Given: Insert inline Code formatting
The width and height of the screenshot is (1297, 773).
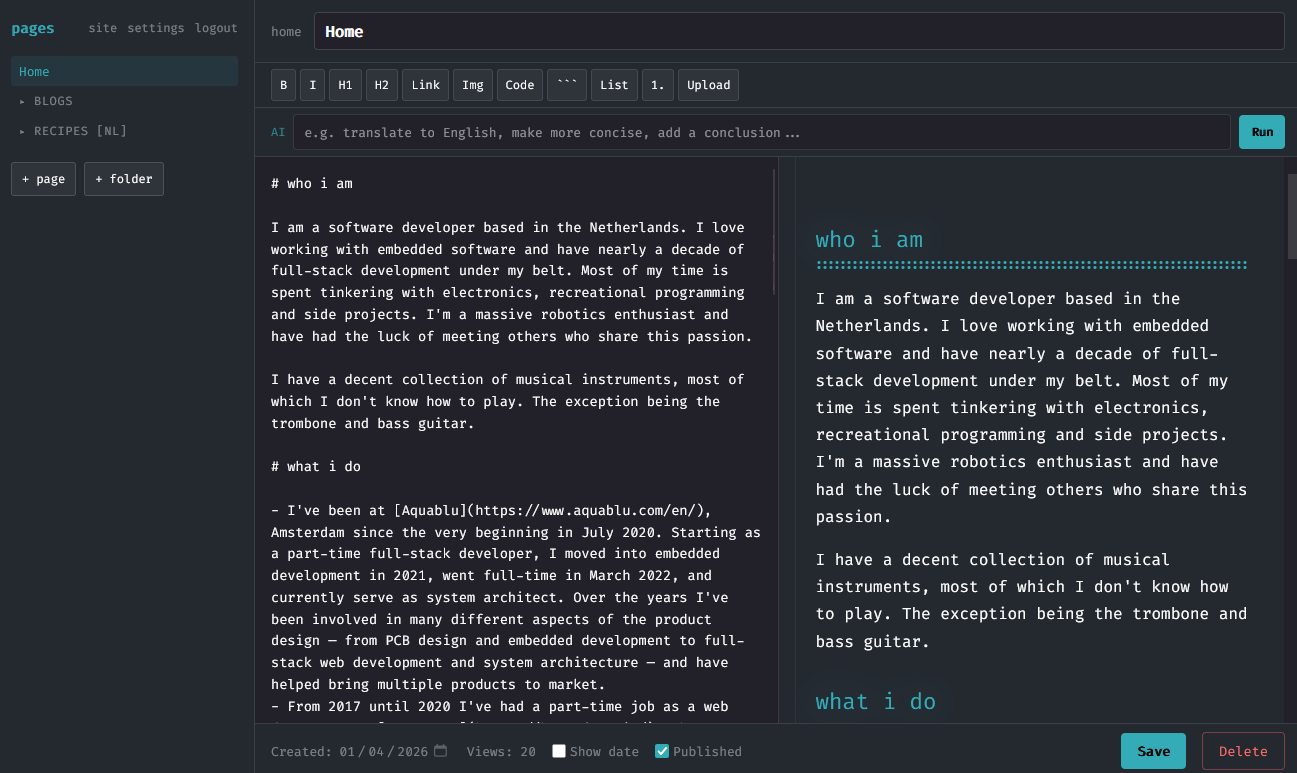Looking at the screenshot, I should pyautogui.click(x=520, y=85).
